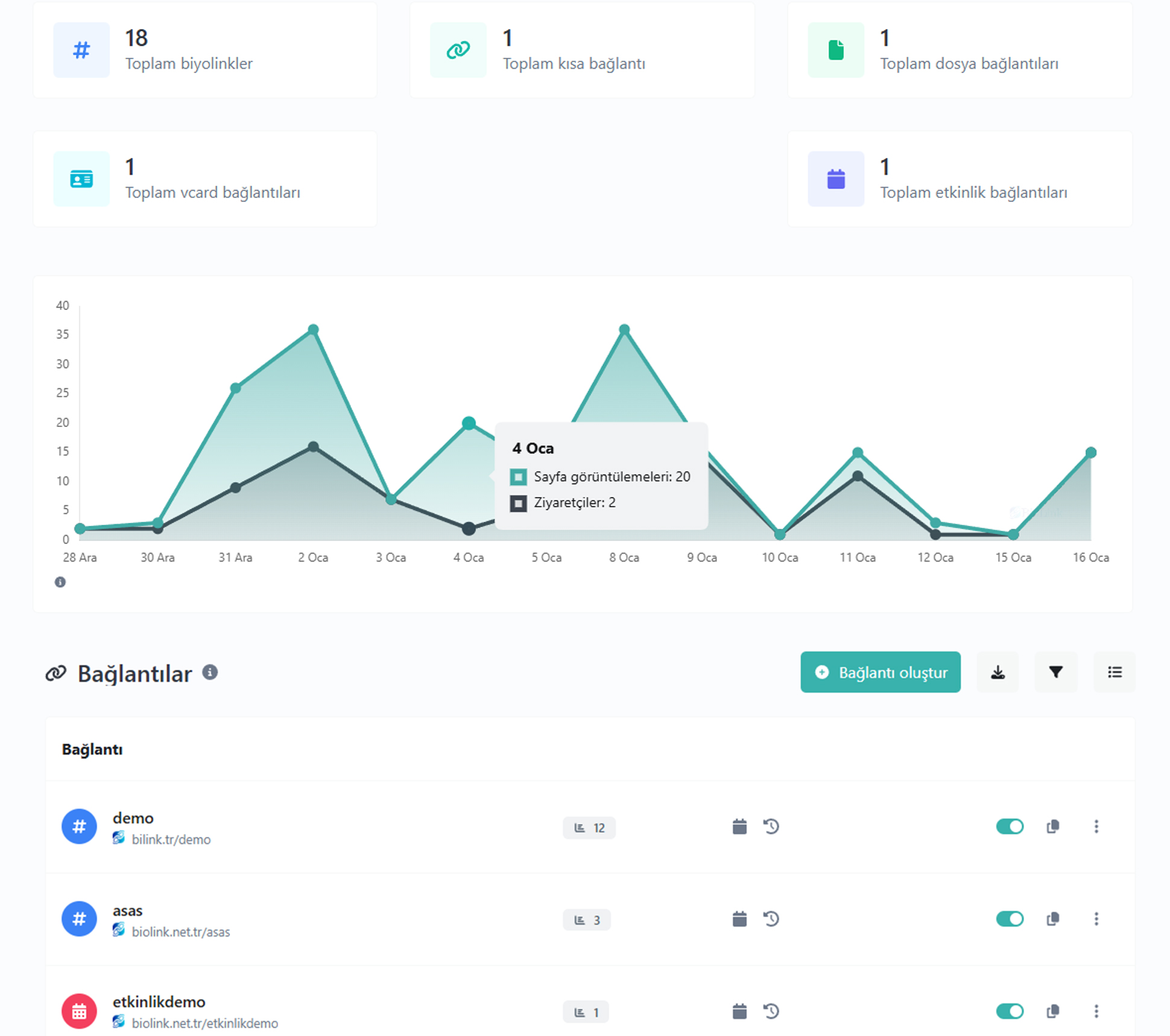The image size is (1170, 1036).
Task: Open bilink.tr/demo link
Action: [x=171, y=839]
